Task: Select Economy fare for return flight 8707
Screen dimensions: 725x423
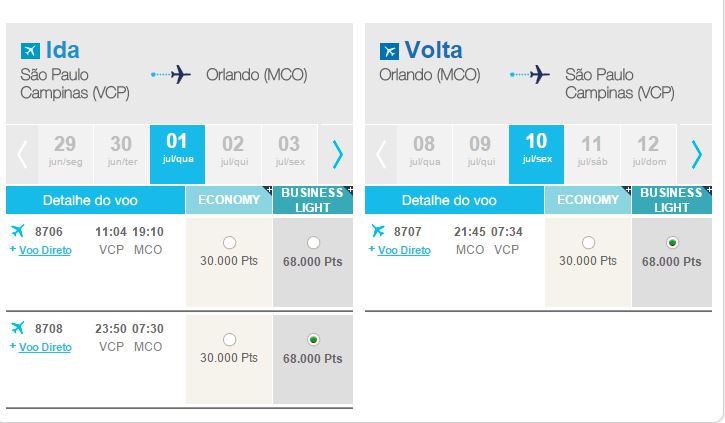Action: coord(588,242)
